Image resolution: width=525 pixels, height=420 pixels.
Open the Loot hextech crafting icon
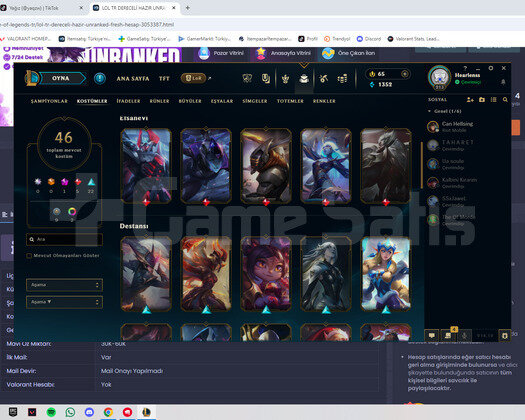[x=323, y=79]
